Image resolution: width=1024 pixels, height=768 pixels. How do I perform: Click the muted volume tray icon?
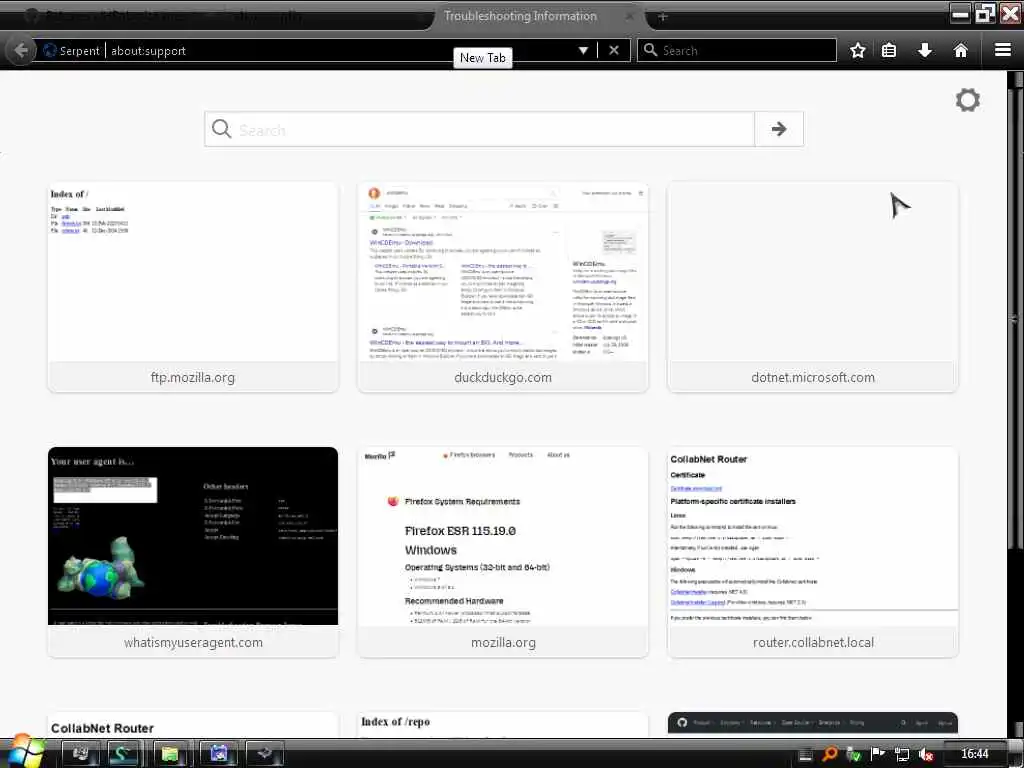pyautogui.click(x=925, y=754)
